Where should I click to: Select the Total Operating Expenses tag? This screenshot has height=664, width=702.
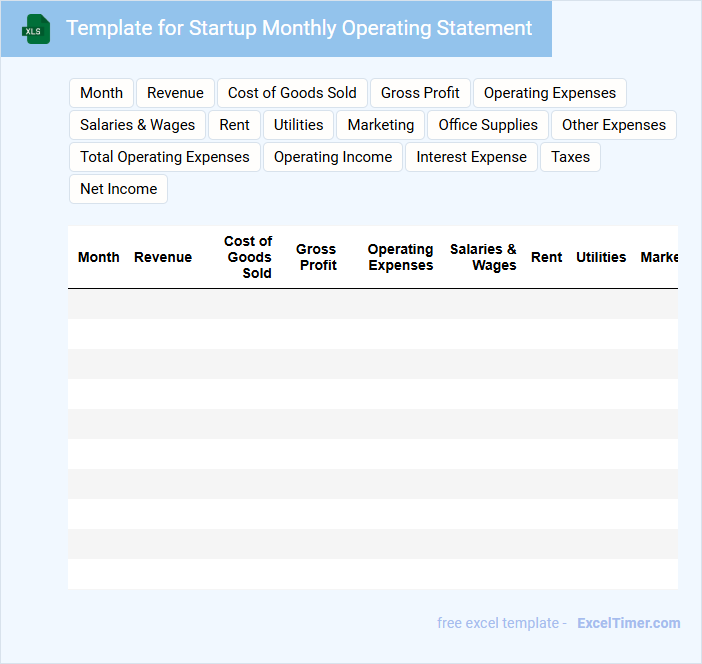[165, 157]
